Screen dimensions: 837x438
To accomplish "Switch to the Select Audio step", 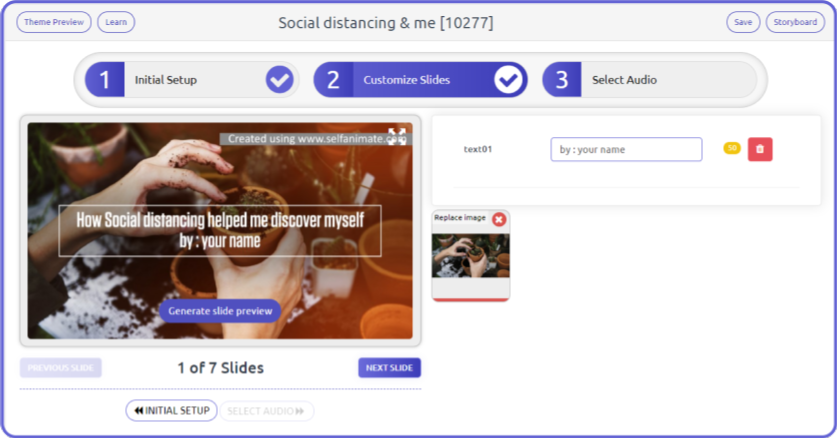I will [624, 79].
